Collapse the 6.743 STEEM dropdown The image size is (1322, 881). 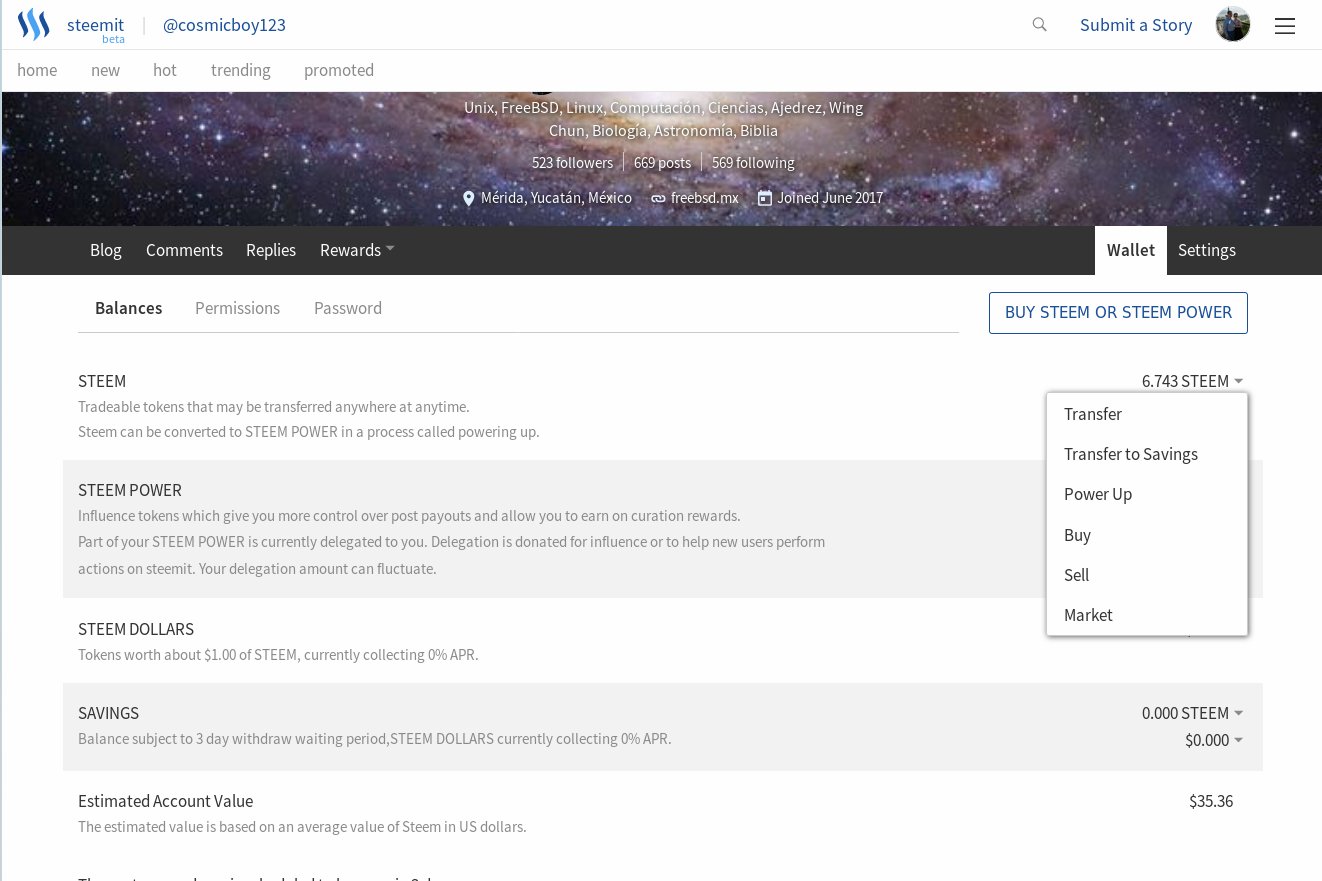1192,381
